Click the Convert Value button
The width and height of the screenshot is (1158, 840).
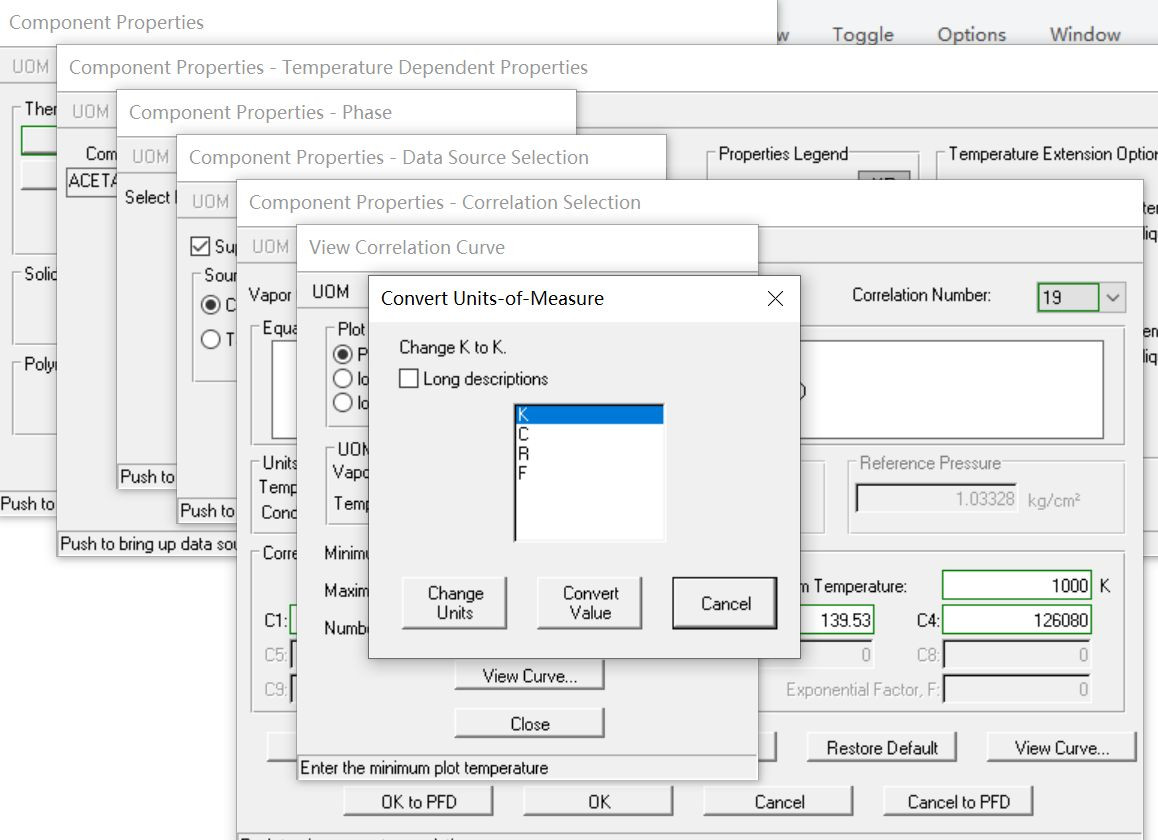pos(590,603)
